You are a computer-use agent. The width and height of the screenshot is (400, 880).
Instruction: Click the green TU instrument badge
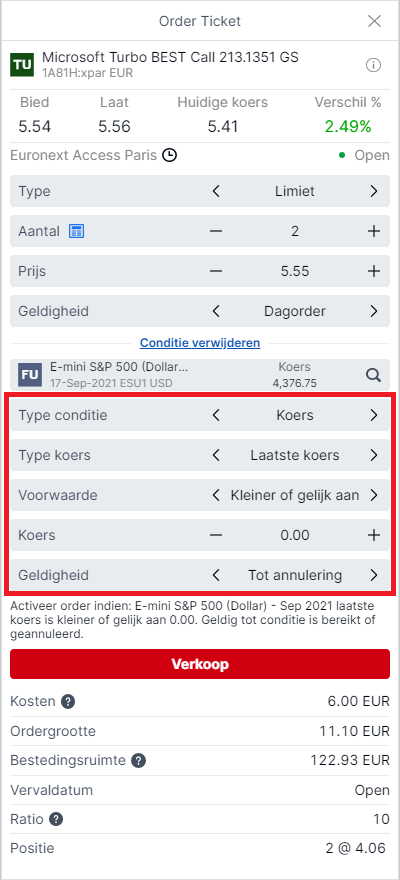coord(22,65)
